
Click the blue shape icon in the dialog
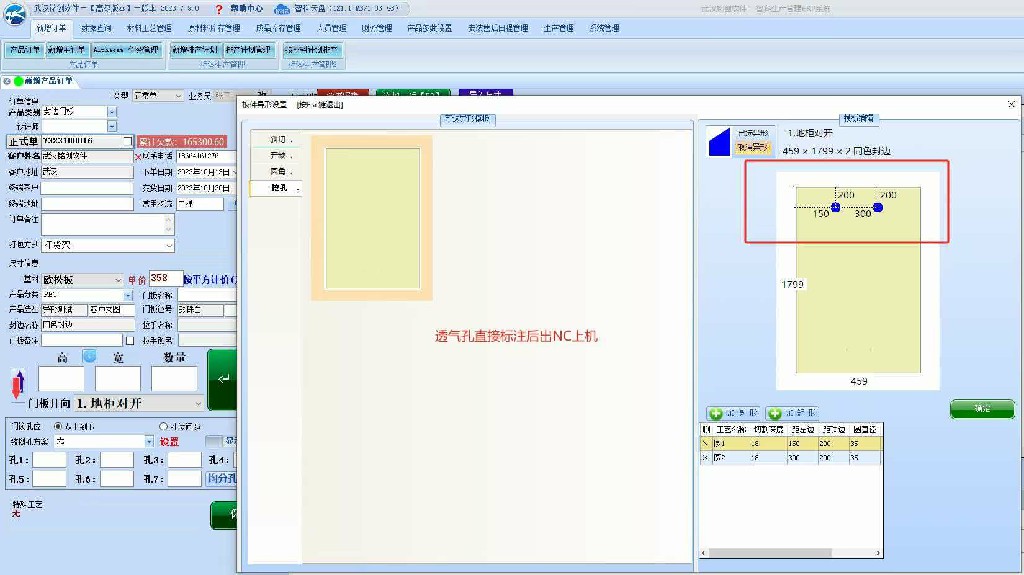click(x=719, y=142)
